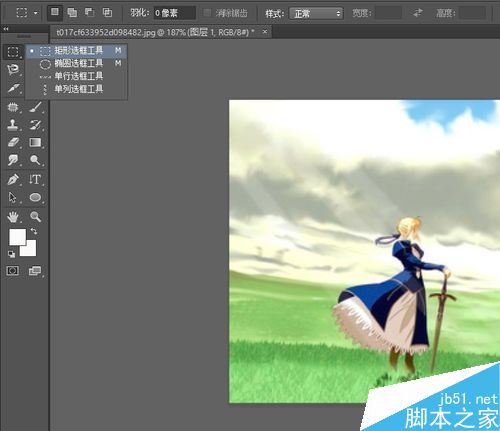This screenshot has height=431, width=500.
Task: Click the width (宽度) input field
Action: [388, 13]
